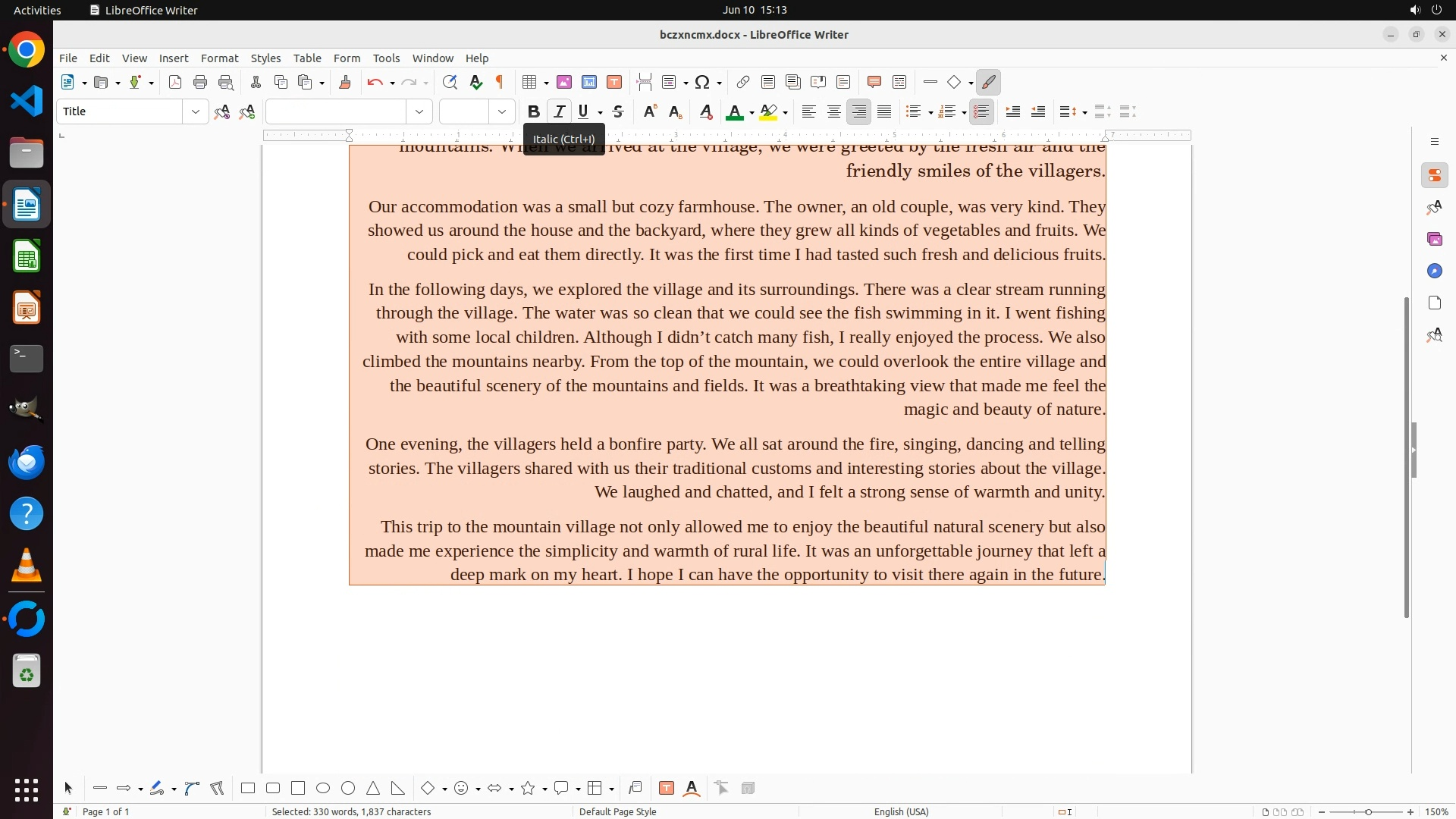
Task: Click English (USA) language in status bar
Action: click(x=901, y=811)
